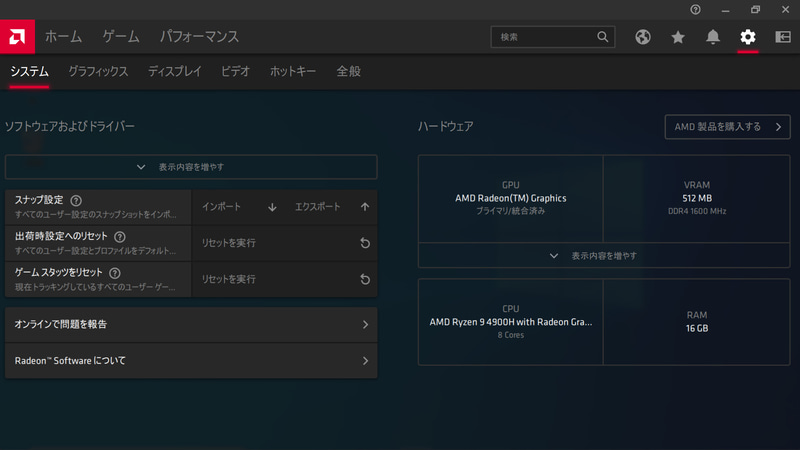Click the AMD logo icon

click(17, 37)
